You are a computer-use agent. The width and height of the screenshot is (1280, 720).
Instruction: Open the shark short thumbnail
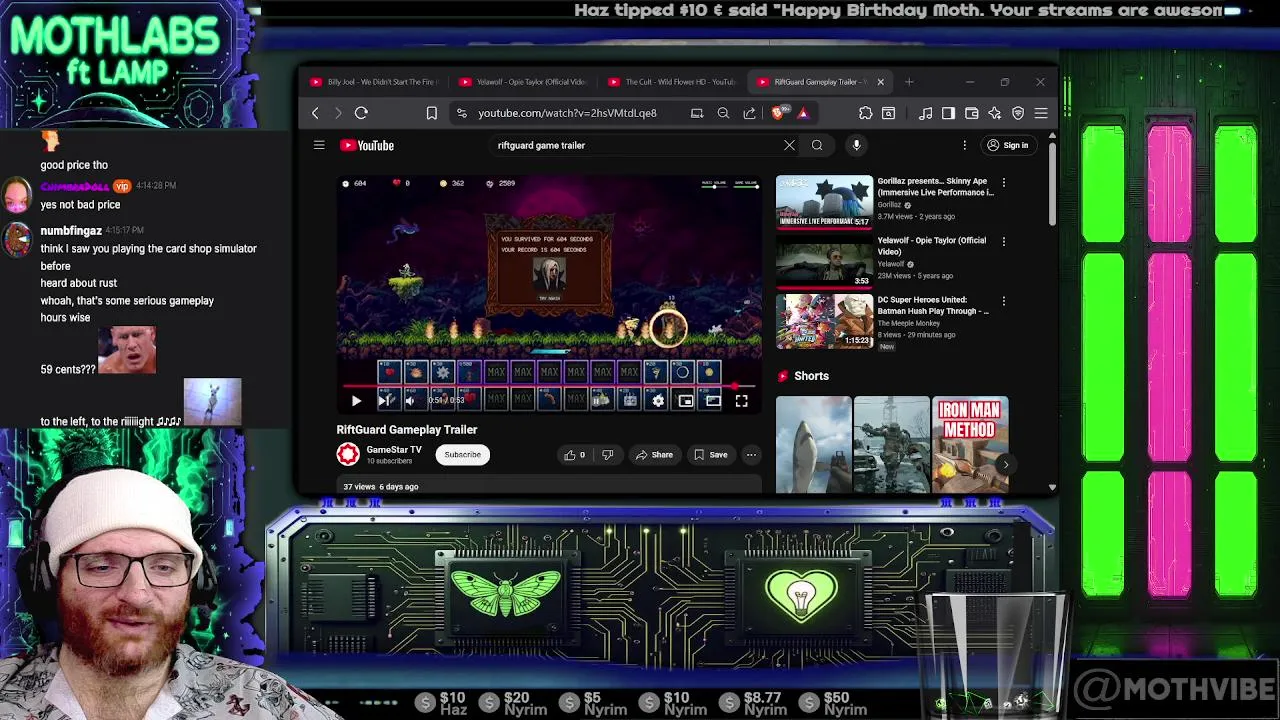pos(814,445)
